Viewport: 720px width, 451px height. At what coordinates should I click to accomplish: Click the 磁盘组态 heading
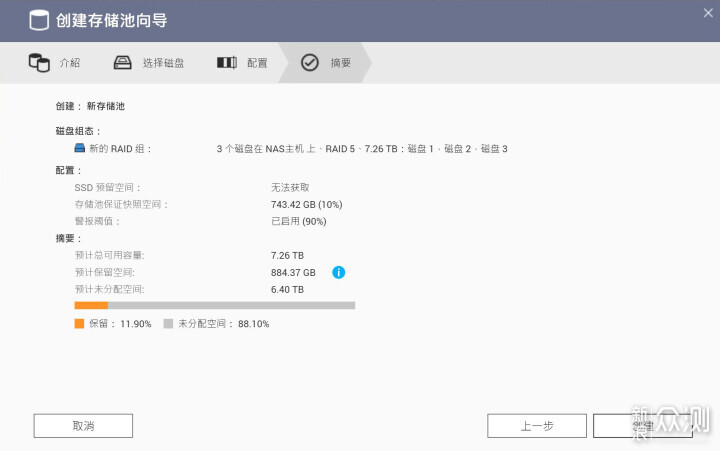(78, 131)
